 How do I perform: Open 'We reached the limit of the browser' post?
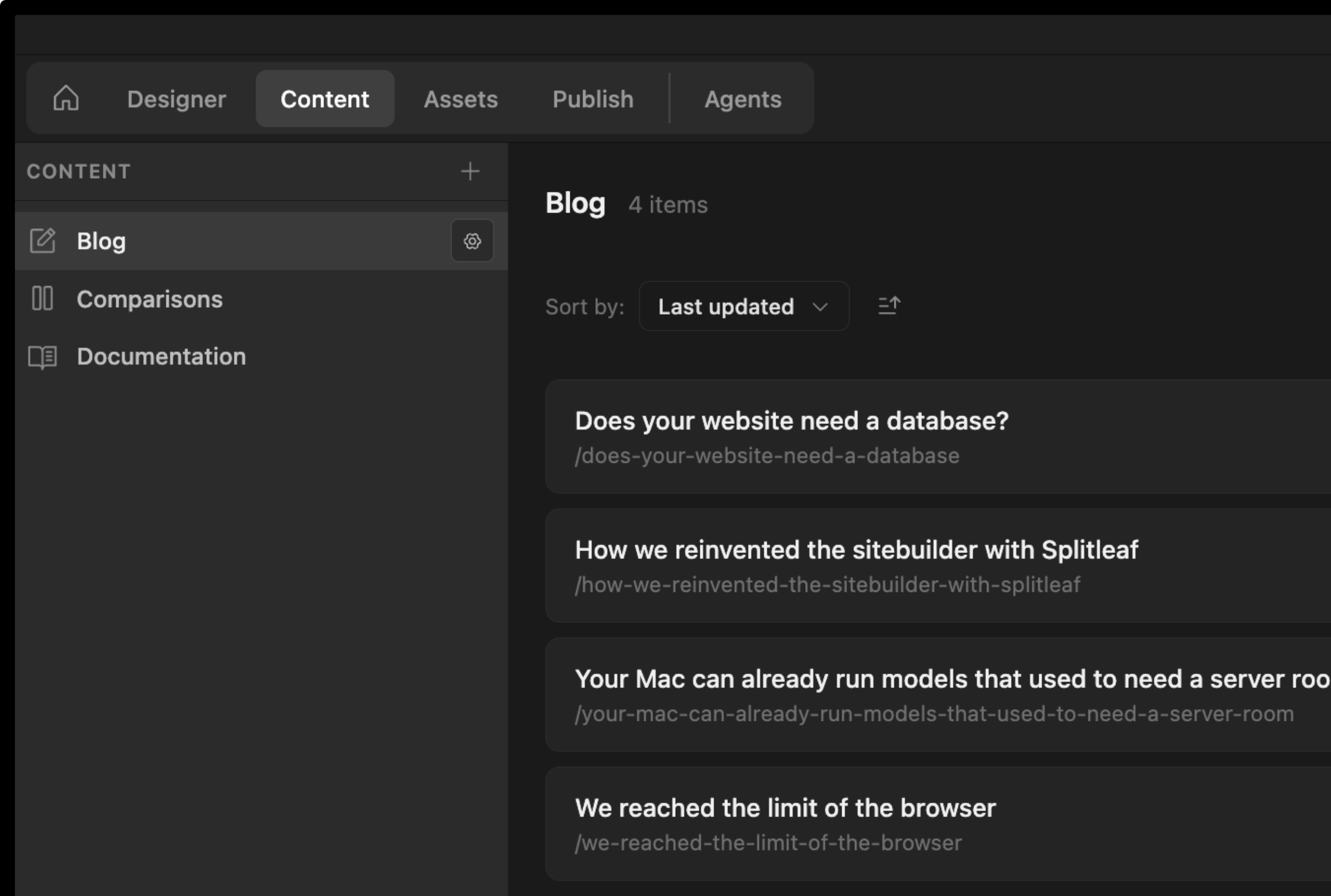(938, 823)
